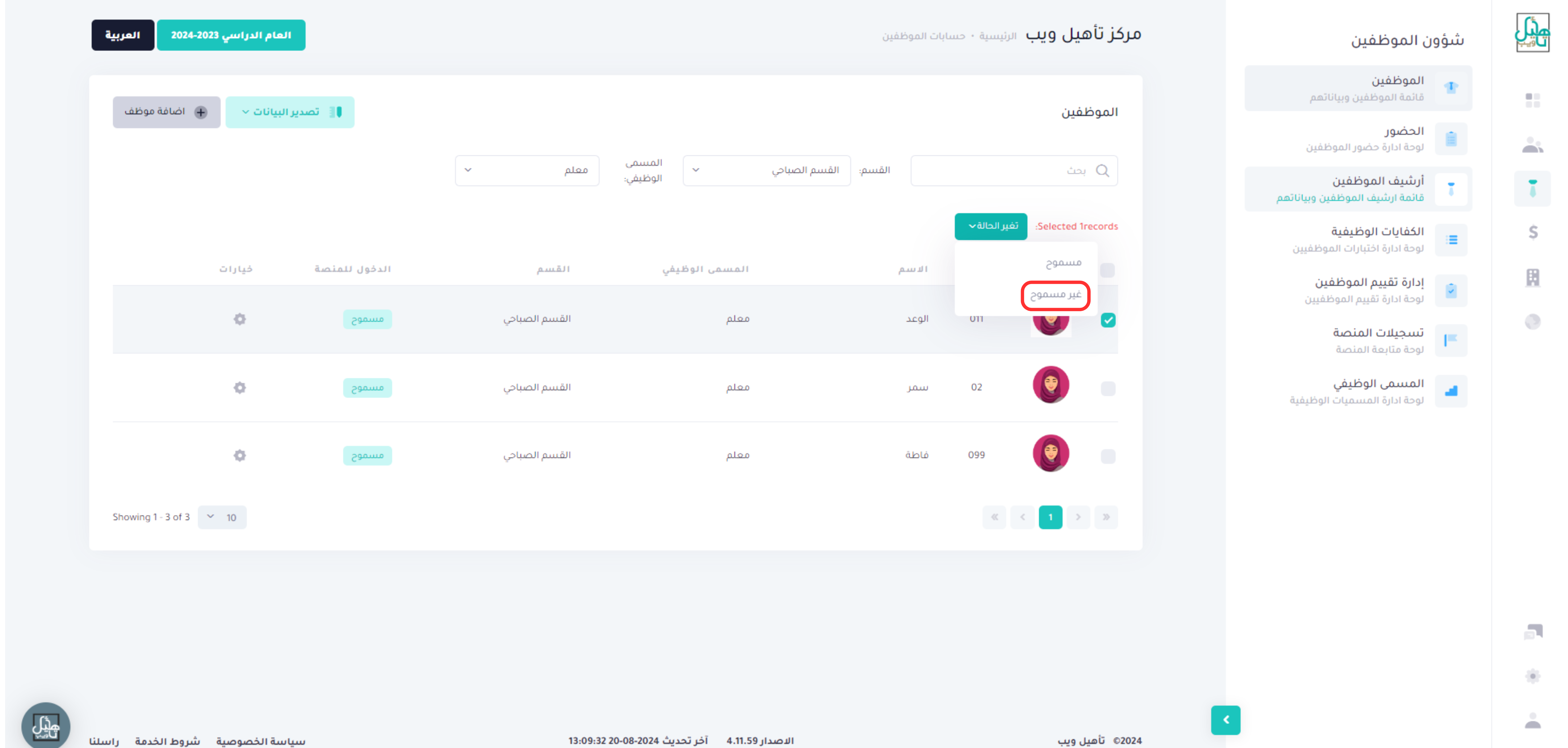Open the users group icon in the right rail
The image size is (1568, 748).
tap(1533, 145)
